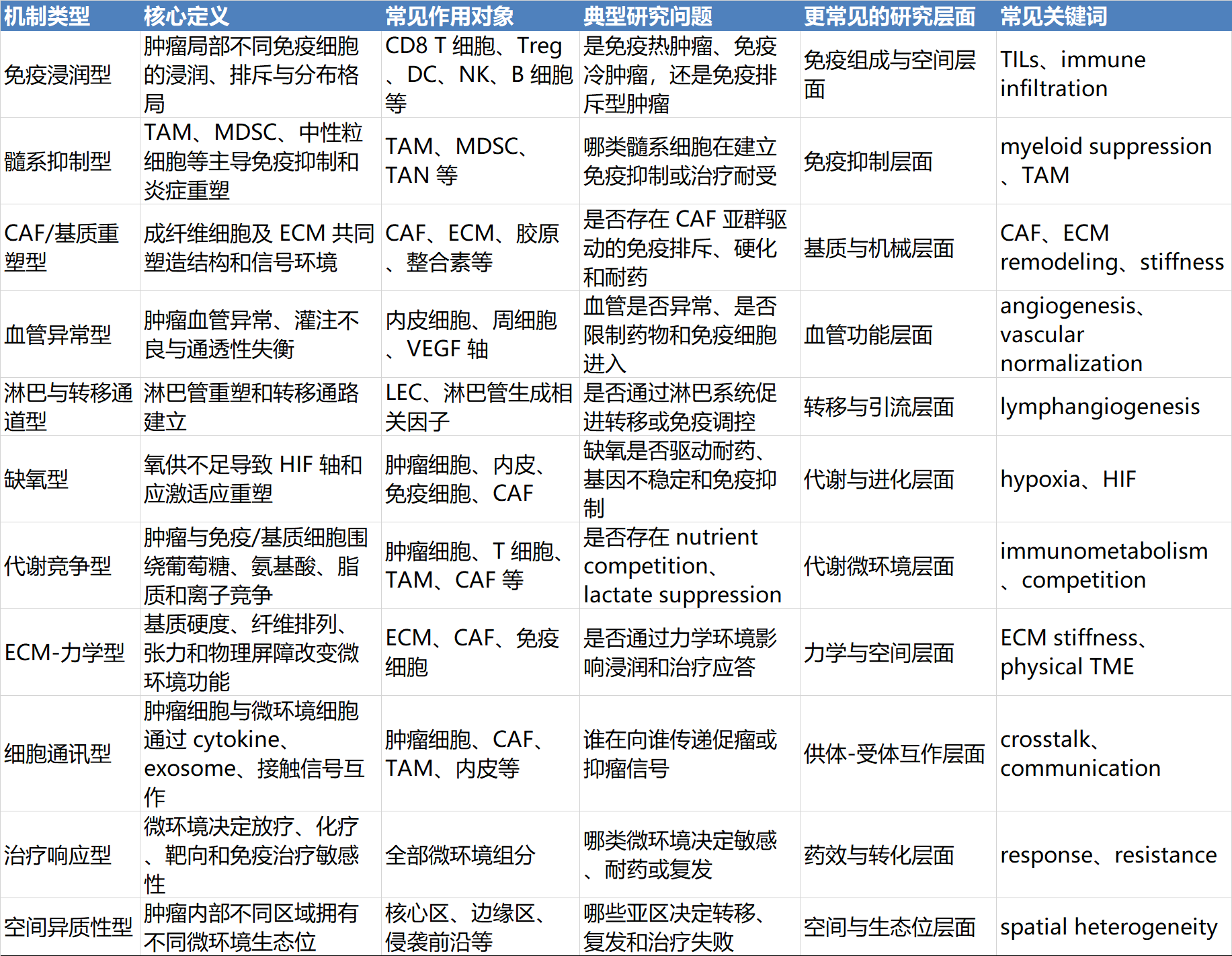Click the 代谢竞争型 cell
This screenshot has height=956, width=1232.
click(x=58, y=566)
